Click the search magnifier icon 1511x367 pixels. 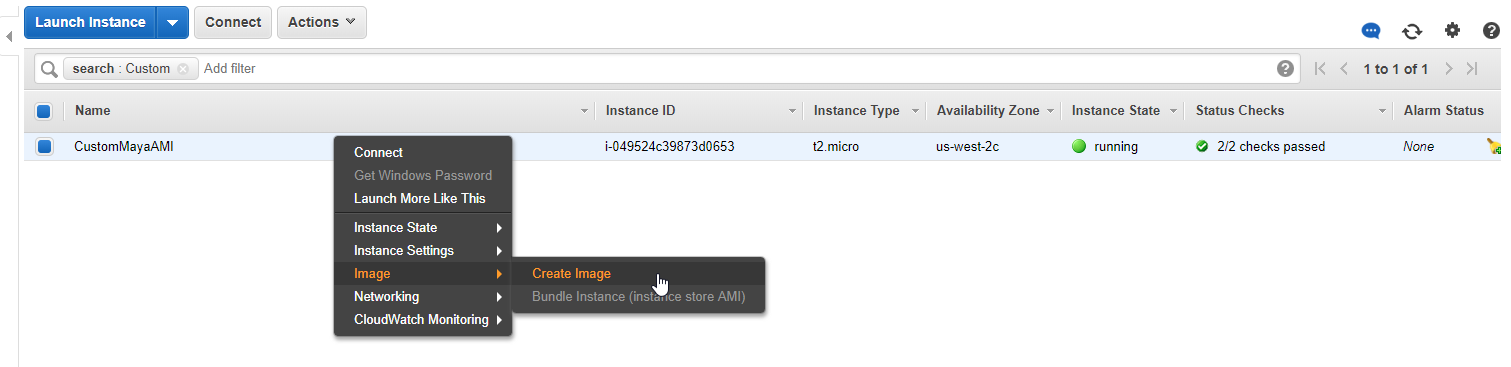tap(48, 69)
